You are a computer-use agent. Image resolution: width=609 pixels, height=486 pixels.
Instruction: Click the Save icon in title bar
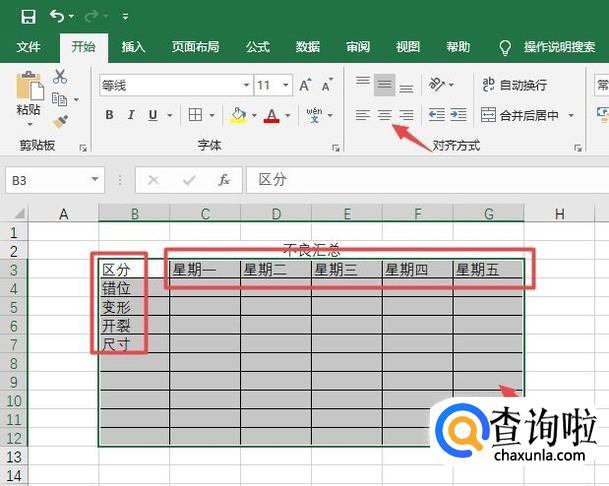point(27,16)
